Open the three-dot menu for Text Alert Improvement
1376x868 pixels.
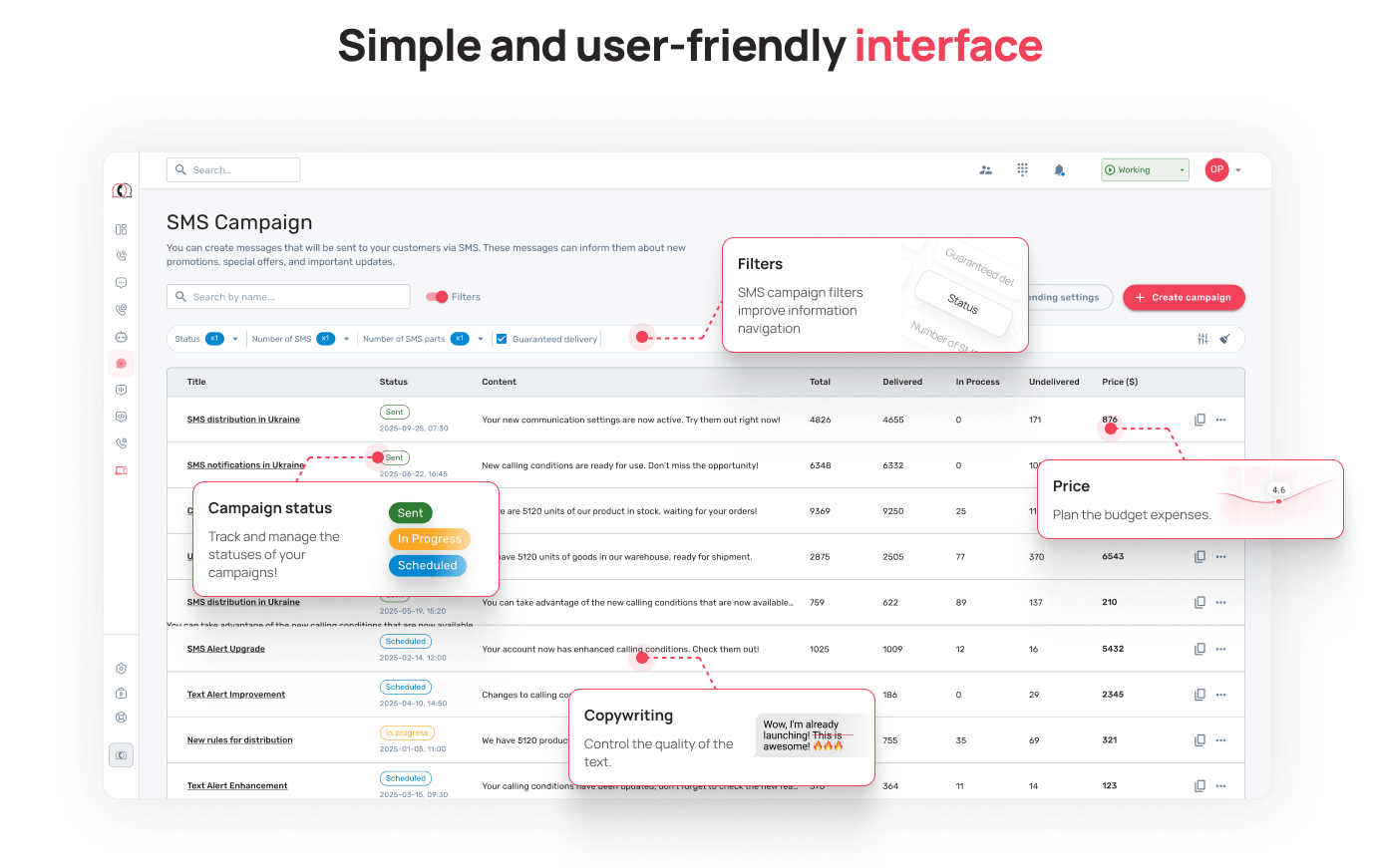click(x=1221, y=695)
